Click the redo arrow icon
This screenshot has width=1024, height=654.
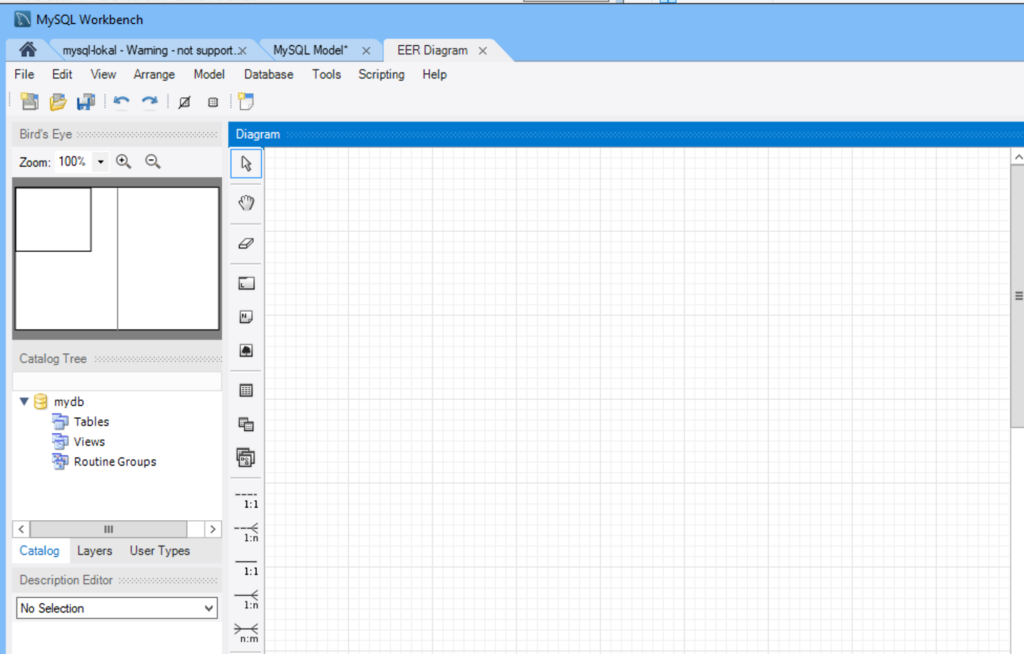click(150, 102)
